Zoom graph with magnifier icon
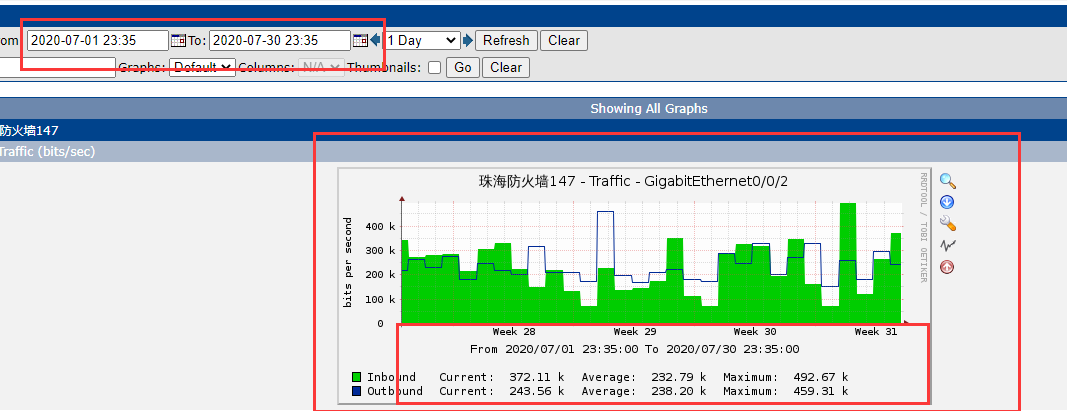Image resolution: width=1067 pixels, height=411 pixels. click(948, 181)
